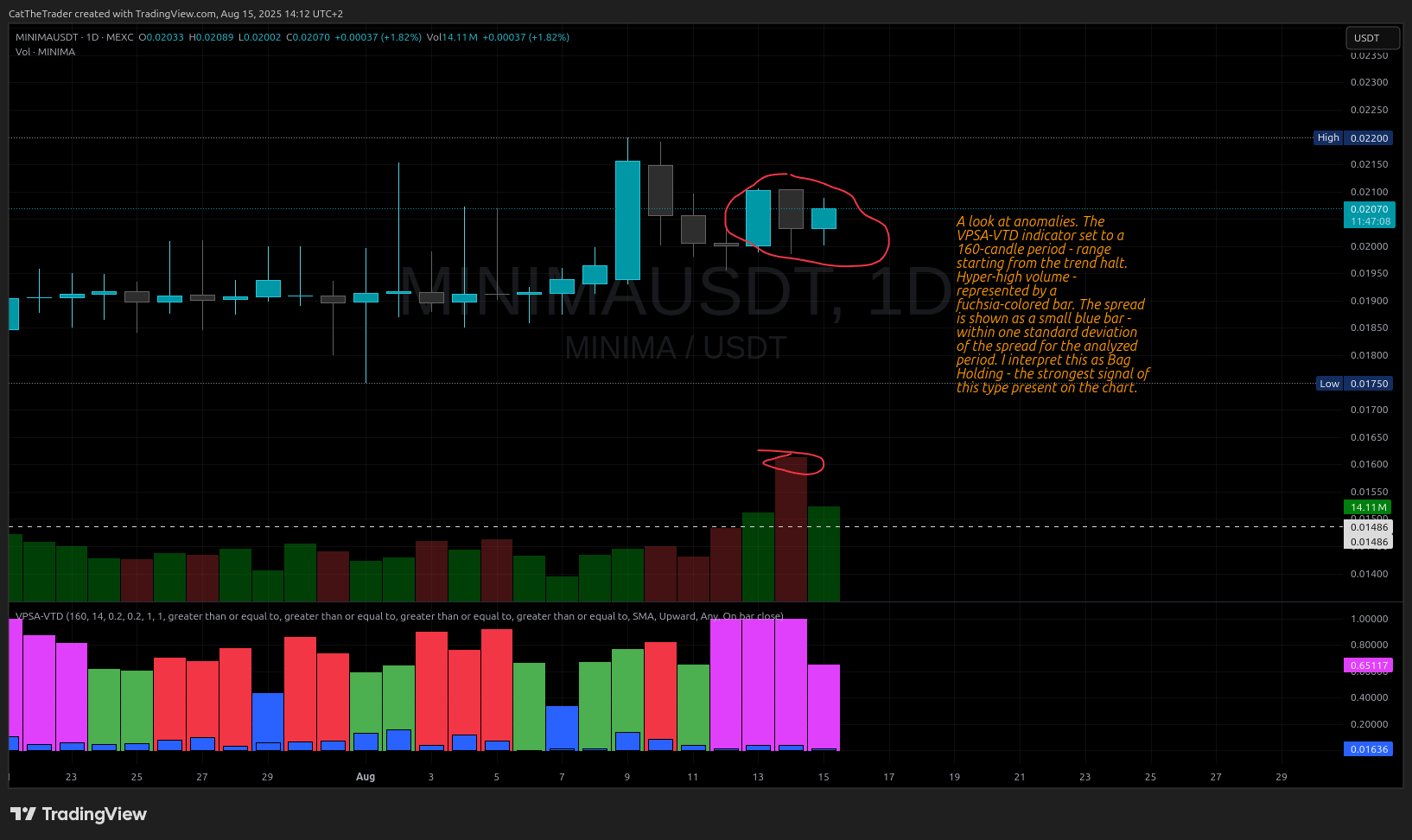Click the tall teal candle on Aug 9
This screenshot has height=840, width=1412.
627,220
